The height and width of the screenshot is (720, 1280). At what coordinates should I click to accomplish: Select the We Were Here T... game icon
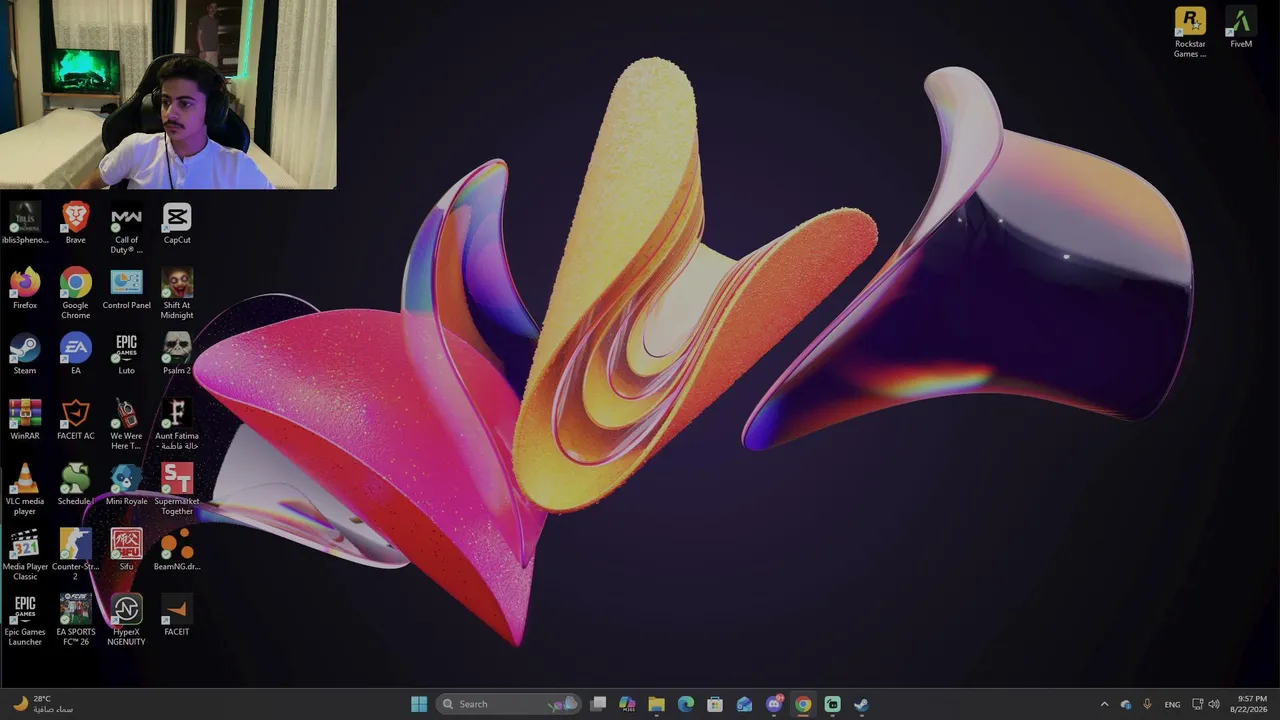tap(126, 425)
